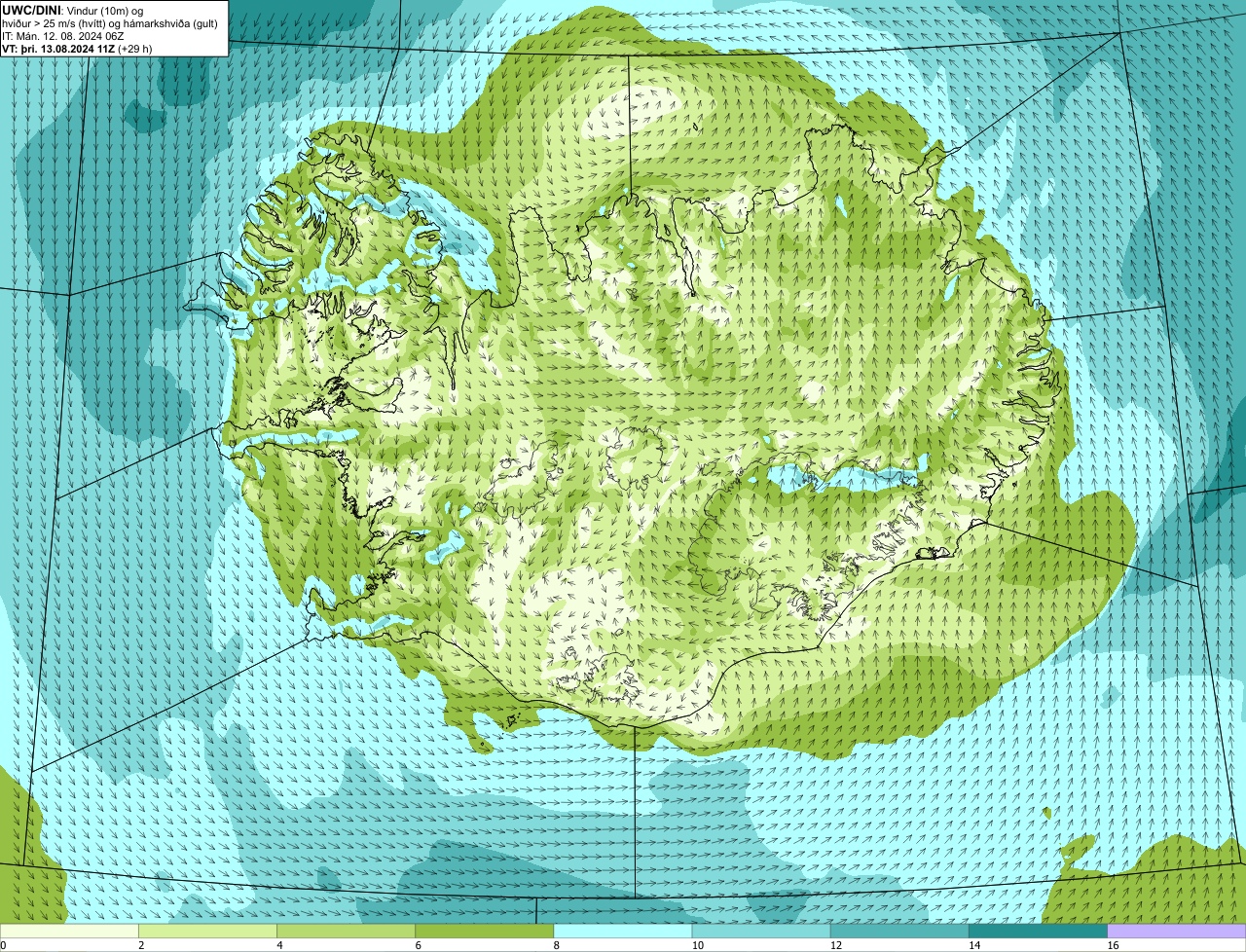This screenshot has width=1246, height=952.
Task: Click the olive green 6–8 m/s legend swatch
Action: (485, 932)
